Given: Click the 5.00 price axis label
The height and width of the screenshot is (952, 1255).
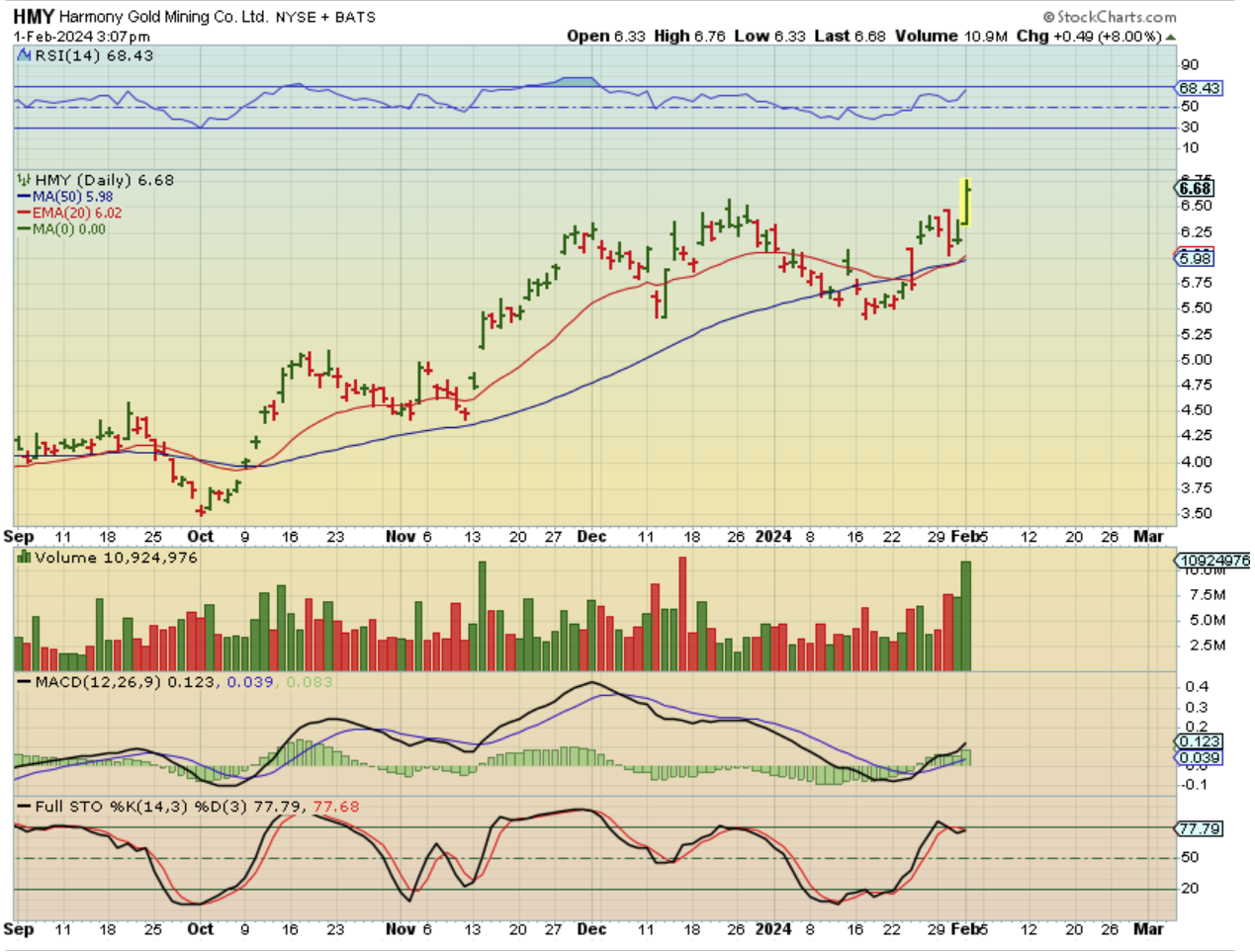Looking at the screenshot, I should pyautogui.click(x=1197, y=360).
